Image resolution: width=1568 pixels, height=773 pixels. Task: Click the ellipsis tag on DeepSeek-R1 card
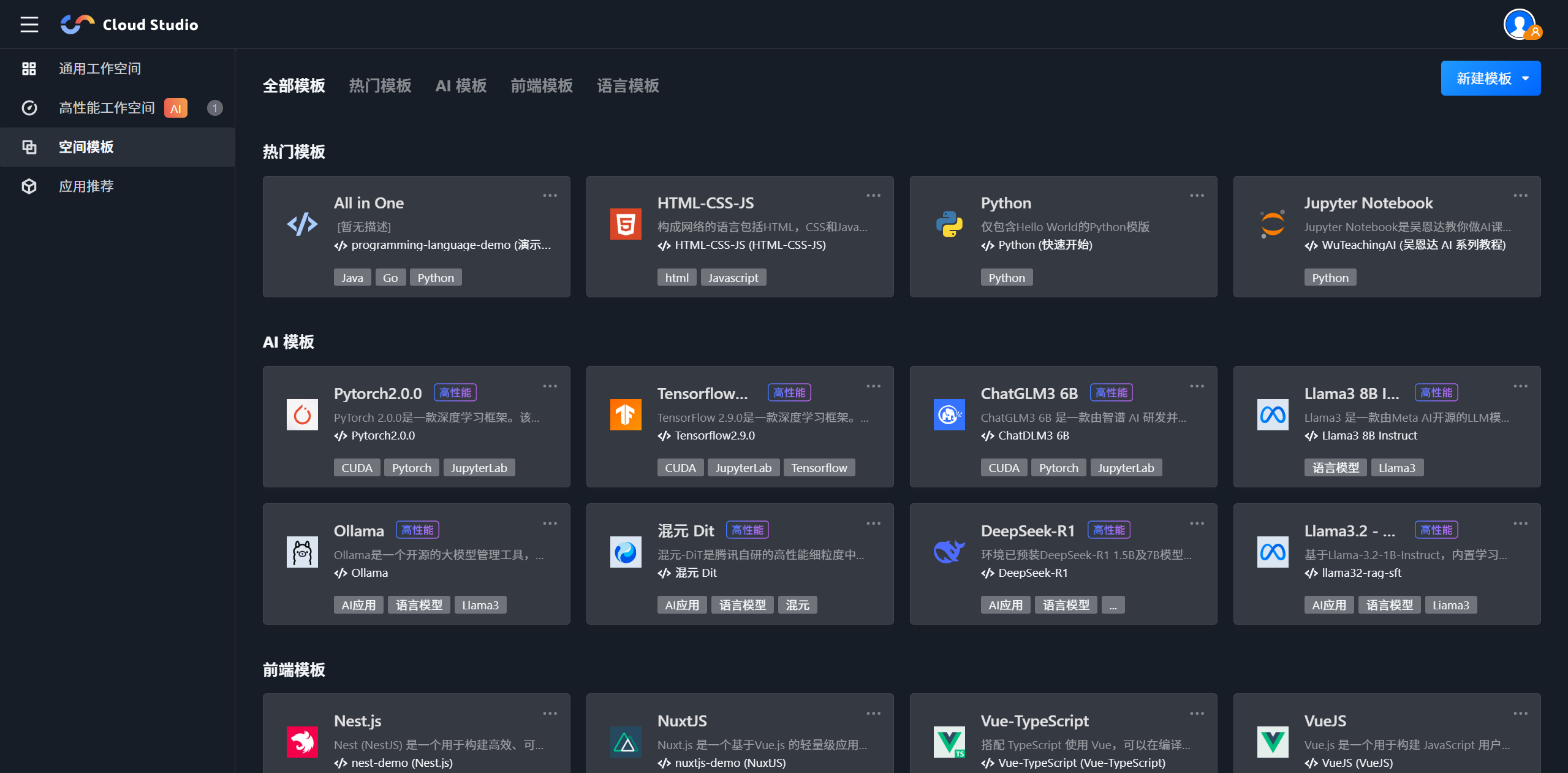click(1113, 605)
